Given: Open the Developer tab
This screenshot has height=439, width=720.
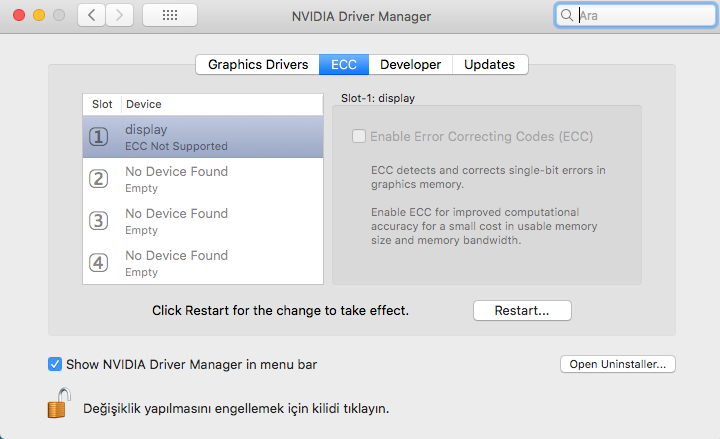Looking at the screenshot, I should click(410, 64).
